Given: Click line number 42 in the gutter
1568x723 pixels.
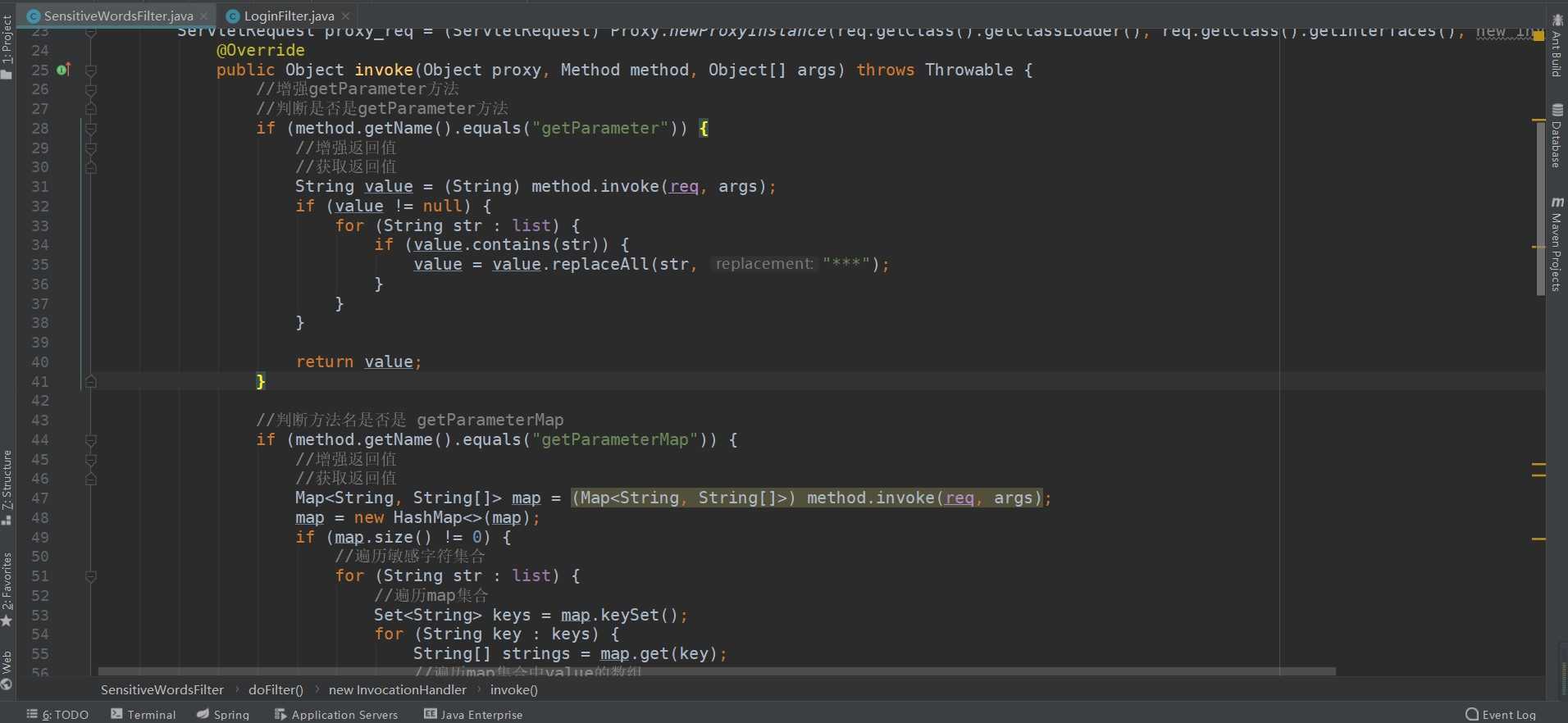Looking at the screenshot, I should tap(40, 401).
